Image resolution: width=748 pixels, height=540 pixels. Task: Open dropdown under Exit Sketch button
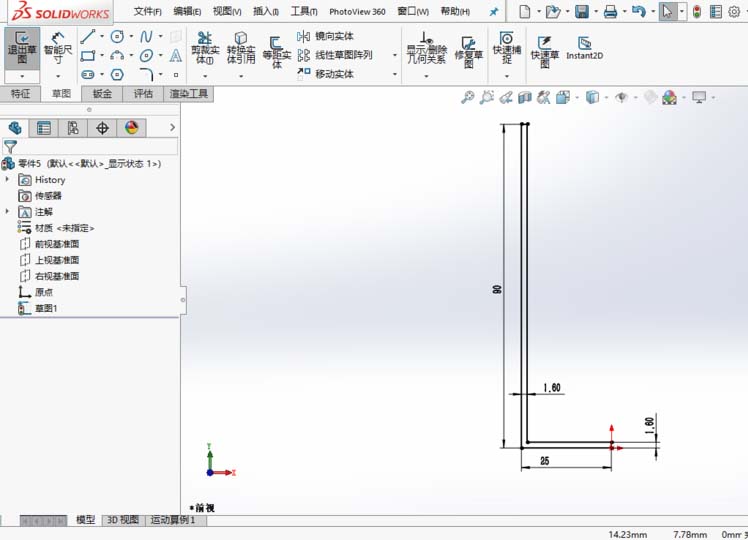click(22, 76)
